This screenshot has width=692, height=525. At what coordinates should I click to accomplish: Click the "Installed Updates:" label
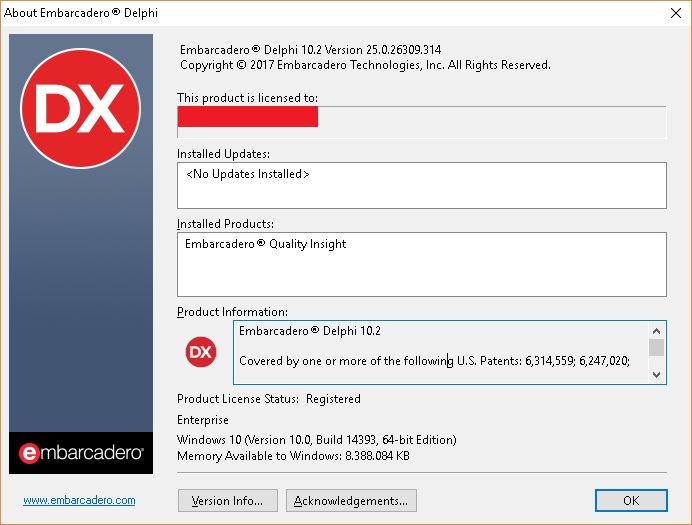coord(223,154)
